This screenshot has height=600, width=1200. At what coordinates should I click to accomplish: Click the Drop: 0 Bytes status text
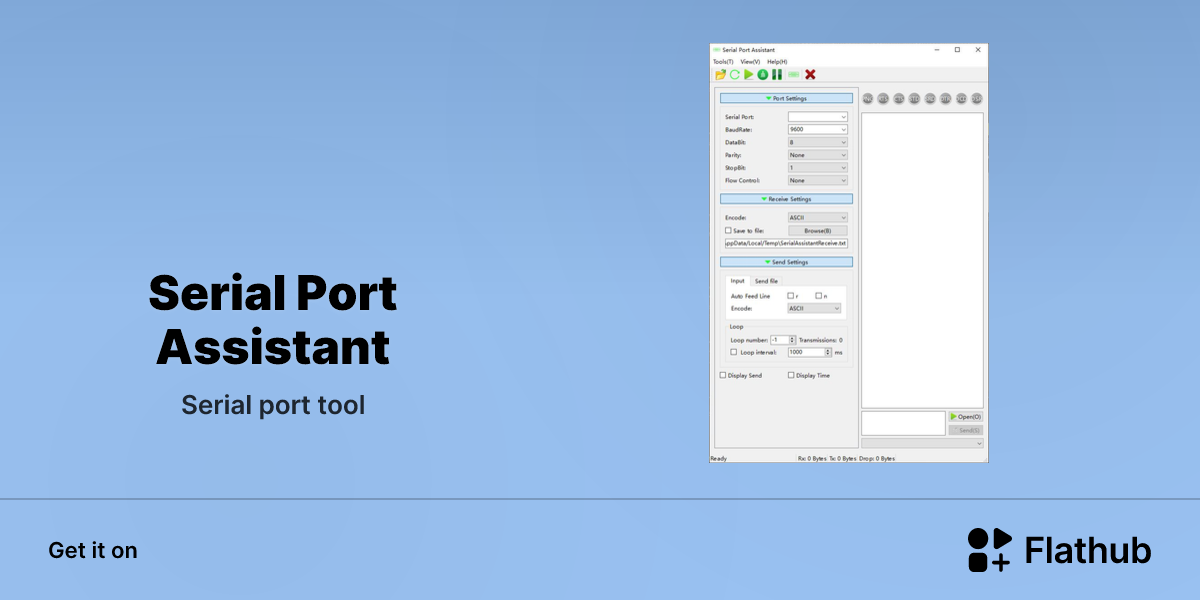click(877, 458)
